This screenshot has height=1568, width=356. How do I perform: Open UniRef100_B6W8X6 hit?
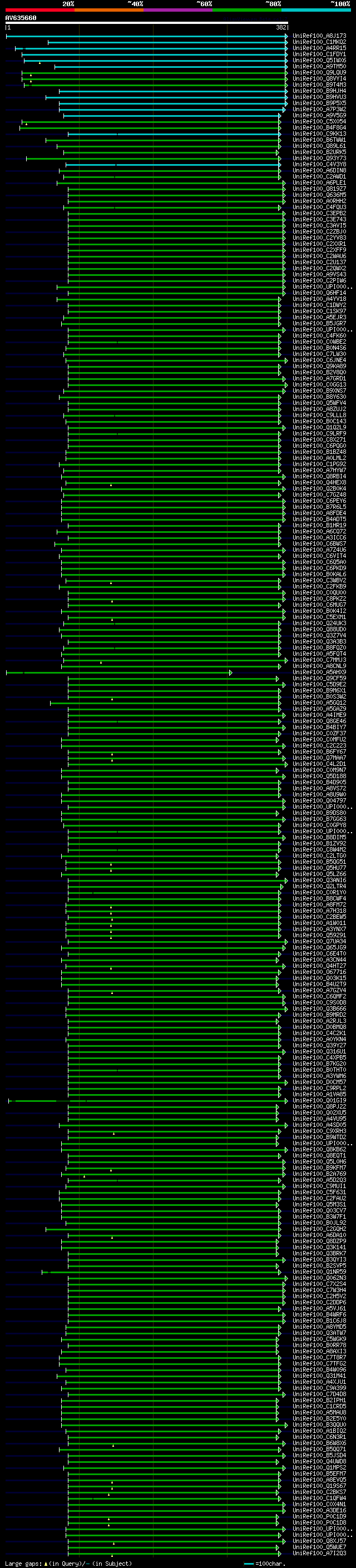pyautogui.click(x=319, y=1443)
